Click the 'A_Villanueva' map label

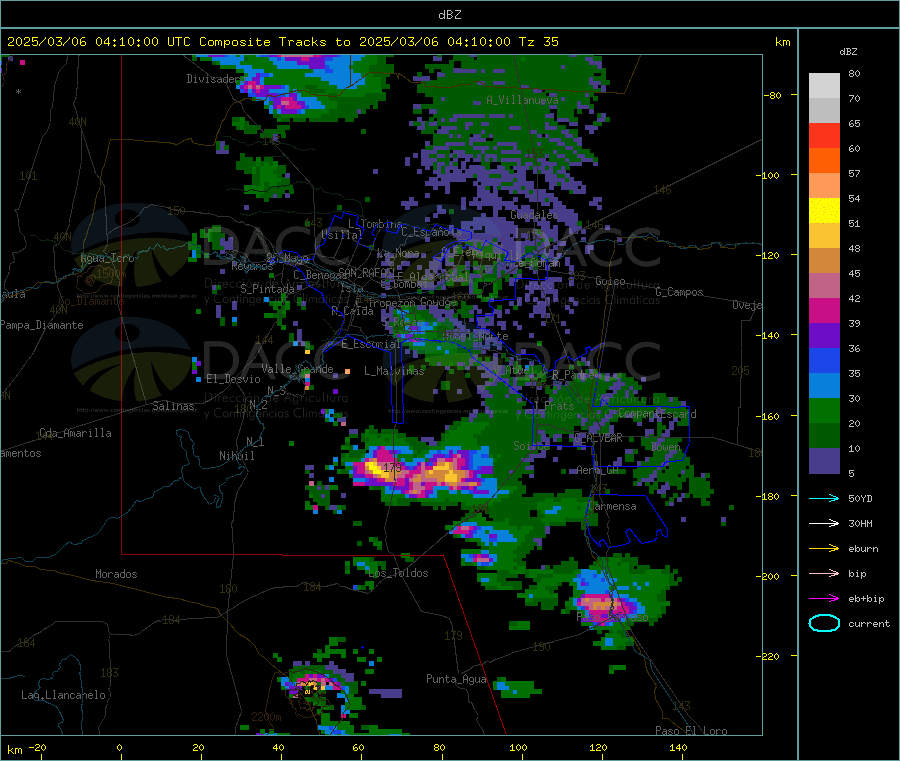(522, 100)
